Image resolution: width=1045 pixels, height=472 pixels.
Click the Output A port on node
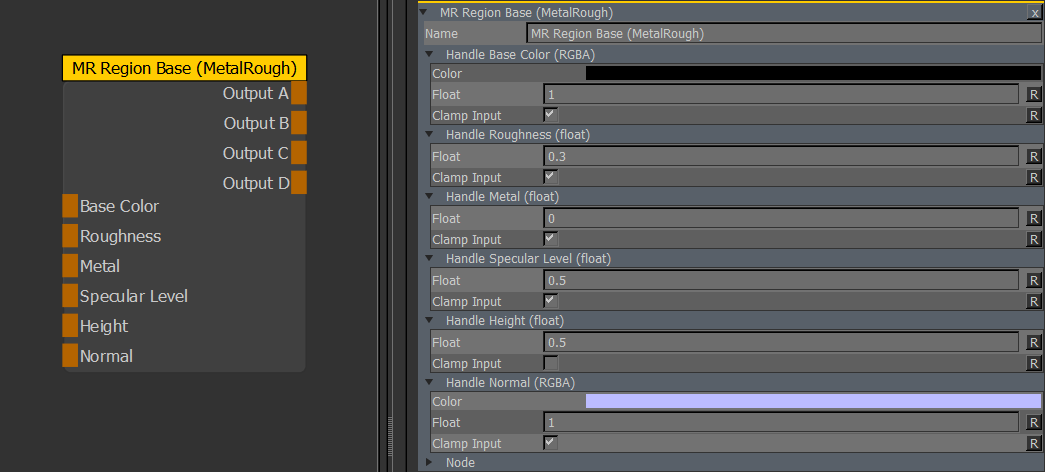(299, 93)
